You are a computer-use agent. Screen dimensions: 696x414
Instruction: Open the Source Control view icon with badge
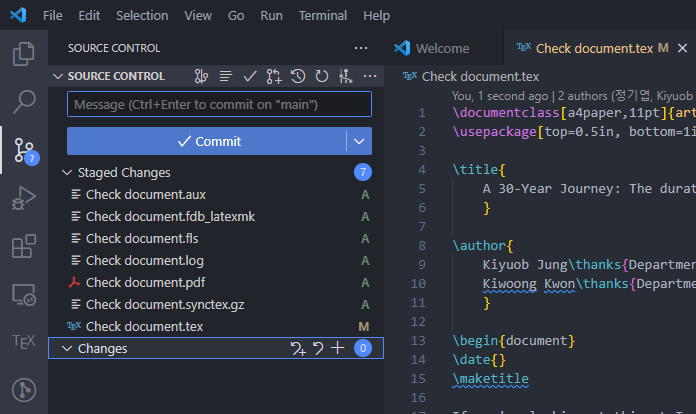pyautogui.click(x=25, y=151)
